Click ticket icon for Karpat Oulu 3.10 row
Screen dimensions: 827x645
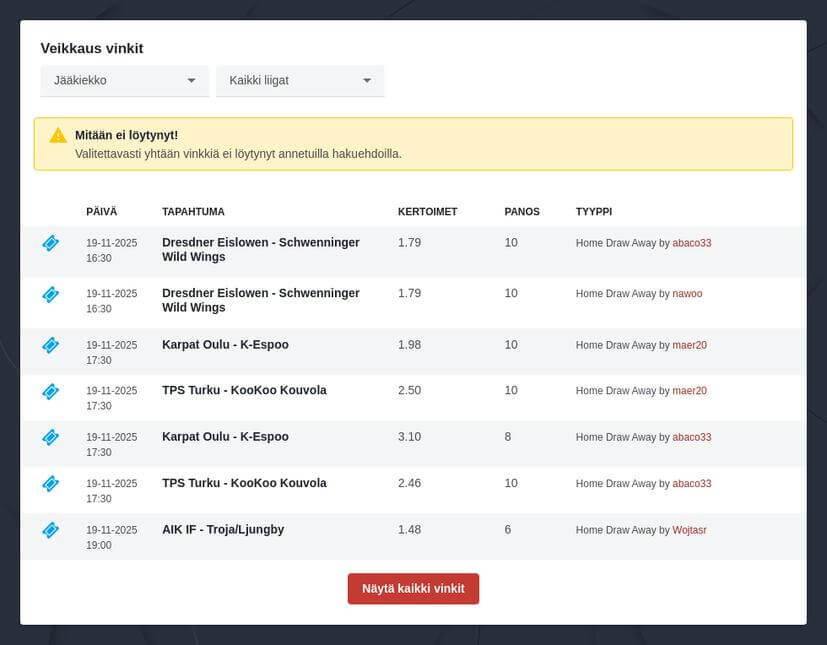(x=50, y=437)
